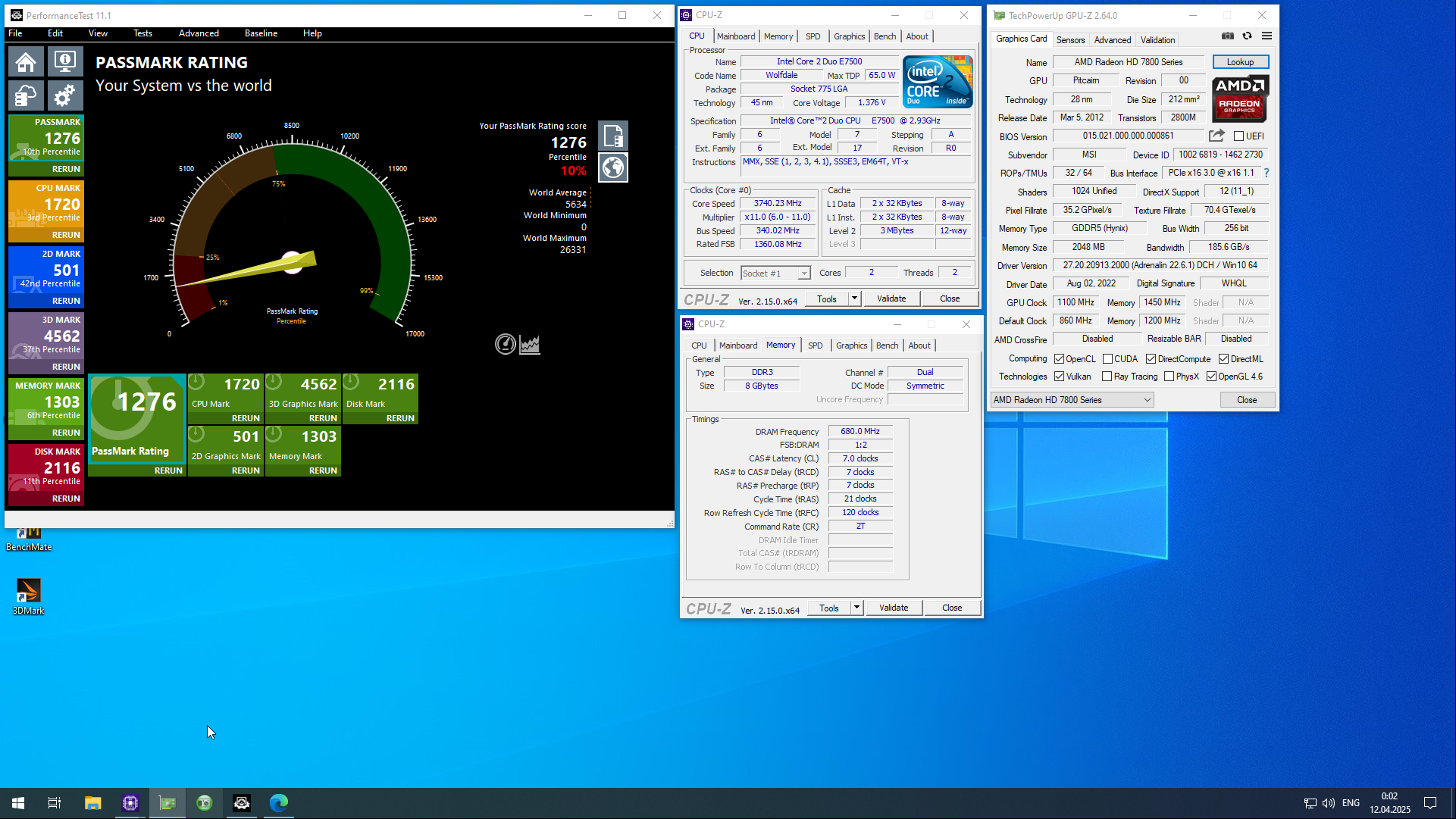The image size is (1456, 819).
Task: Click the network tray icon
Action: click(x=1310, y=803)
